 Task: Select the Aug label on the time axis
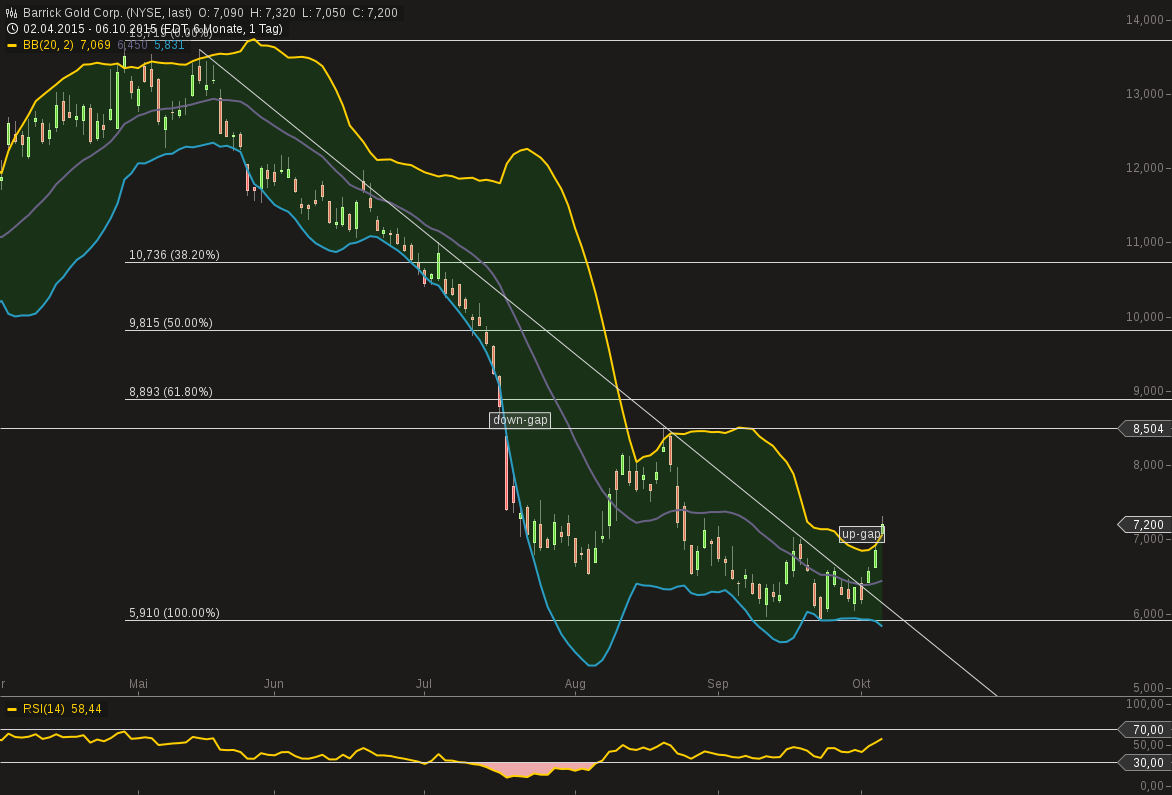tap(575, 684)
